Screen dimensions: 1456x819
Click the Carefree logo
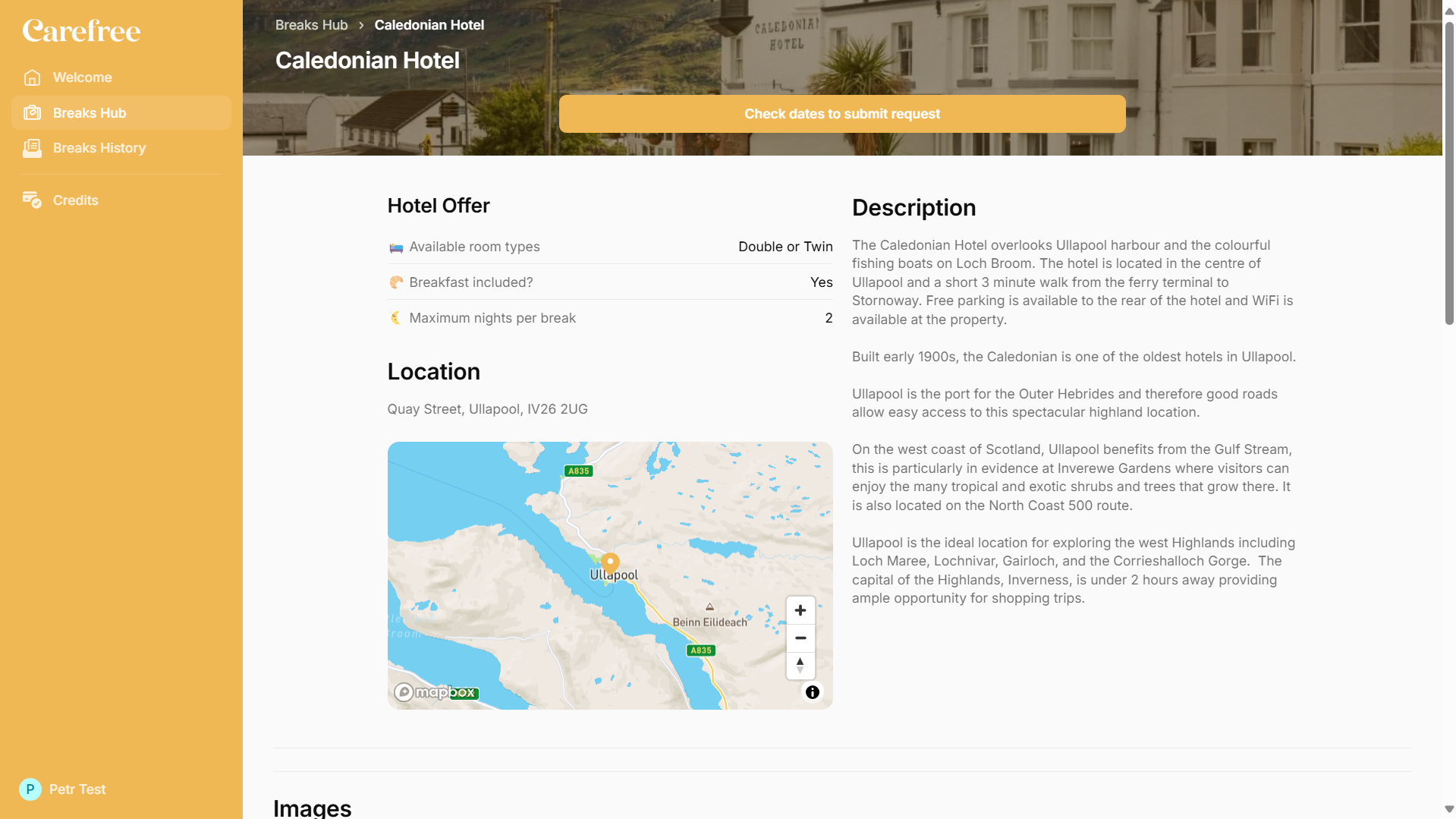point(81,30)
